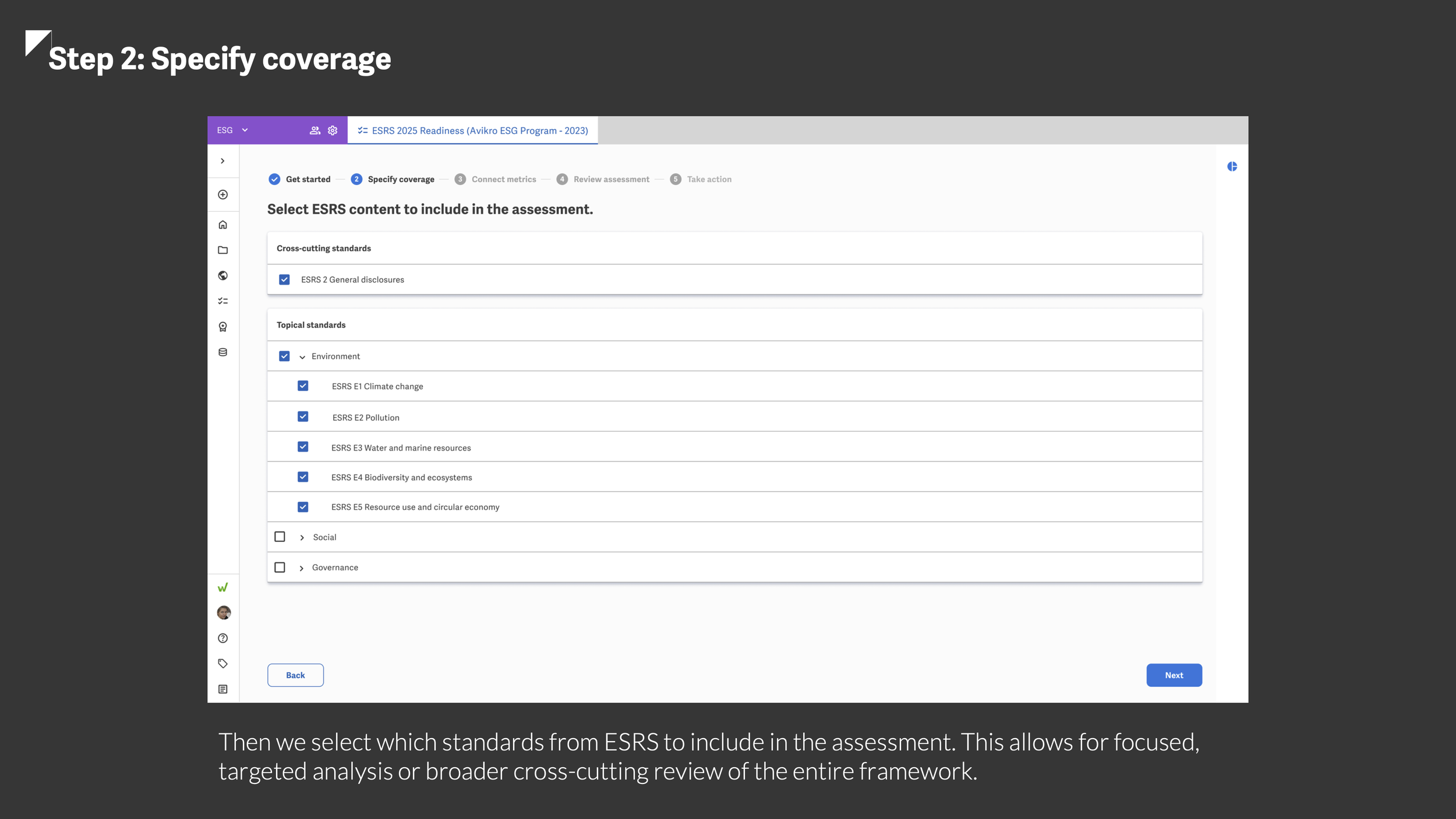Open the people sharing icon in purple header
1456x819 pixels.
(x=314, y=130)
